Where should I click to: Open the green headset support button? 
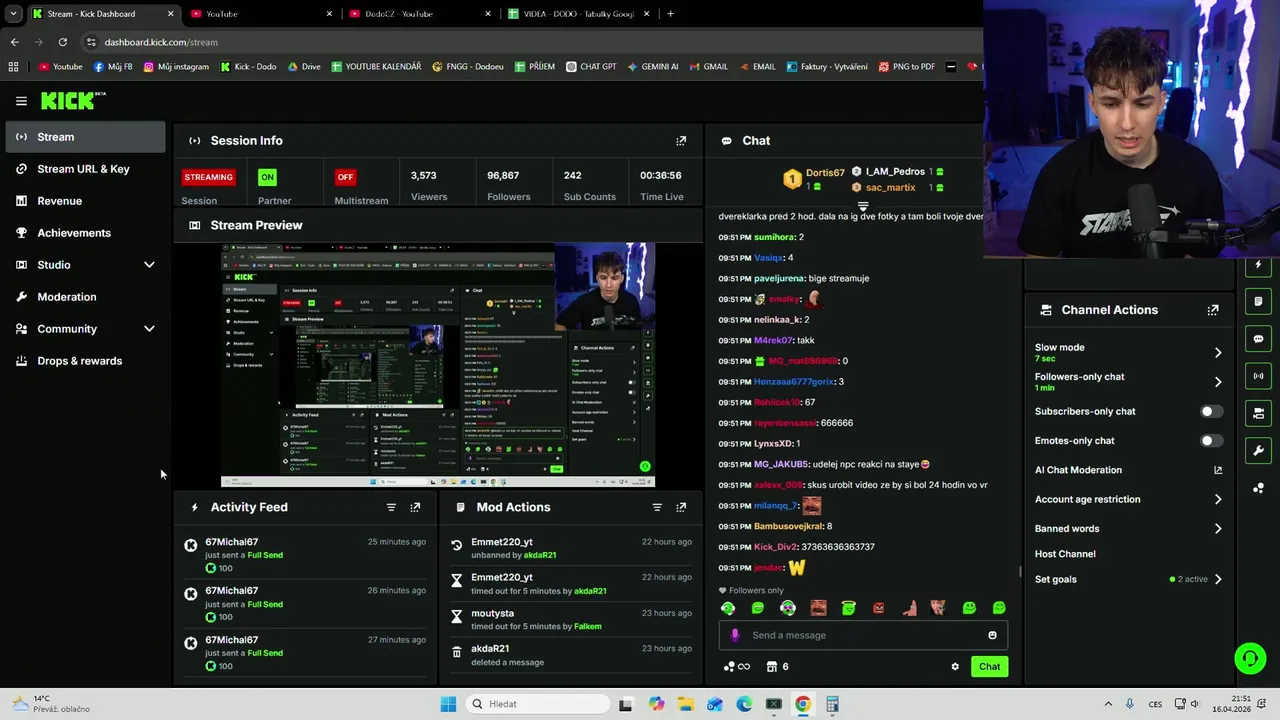(x=1250, y=658)
